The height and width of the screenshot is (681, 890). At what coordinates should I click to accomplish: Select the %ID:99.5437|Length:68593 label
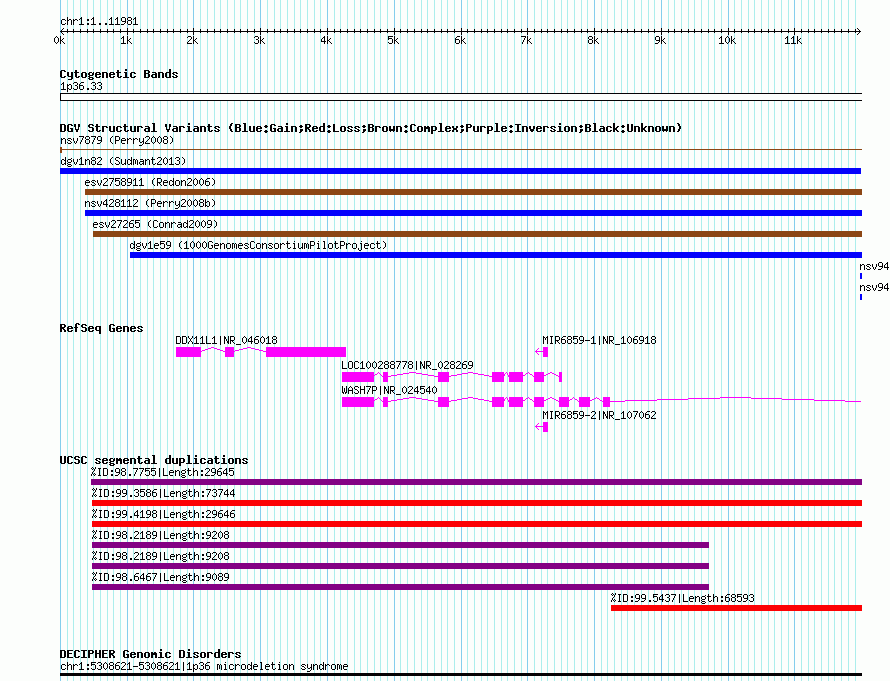pyautogui.click(x=683, y=598)
